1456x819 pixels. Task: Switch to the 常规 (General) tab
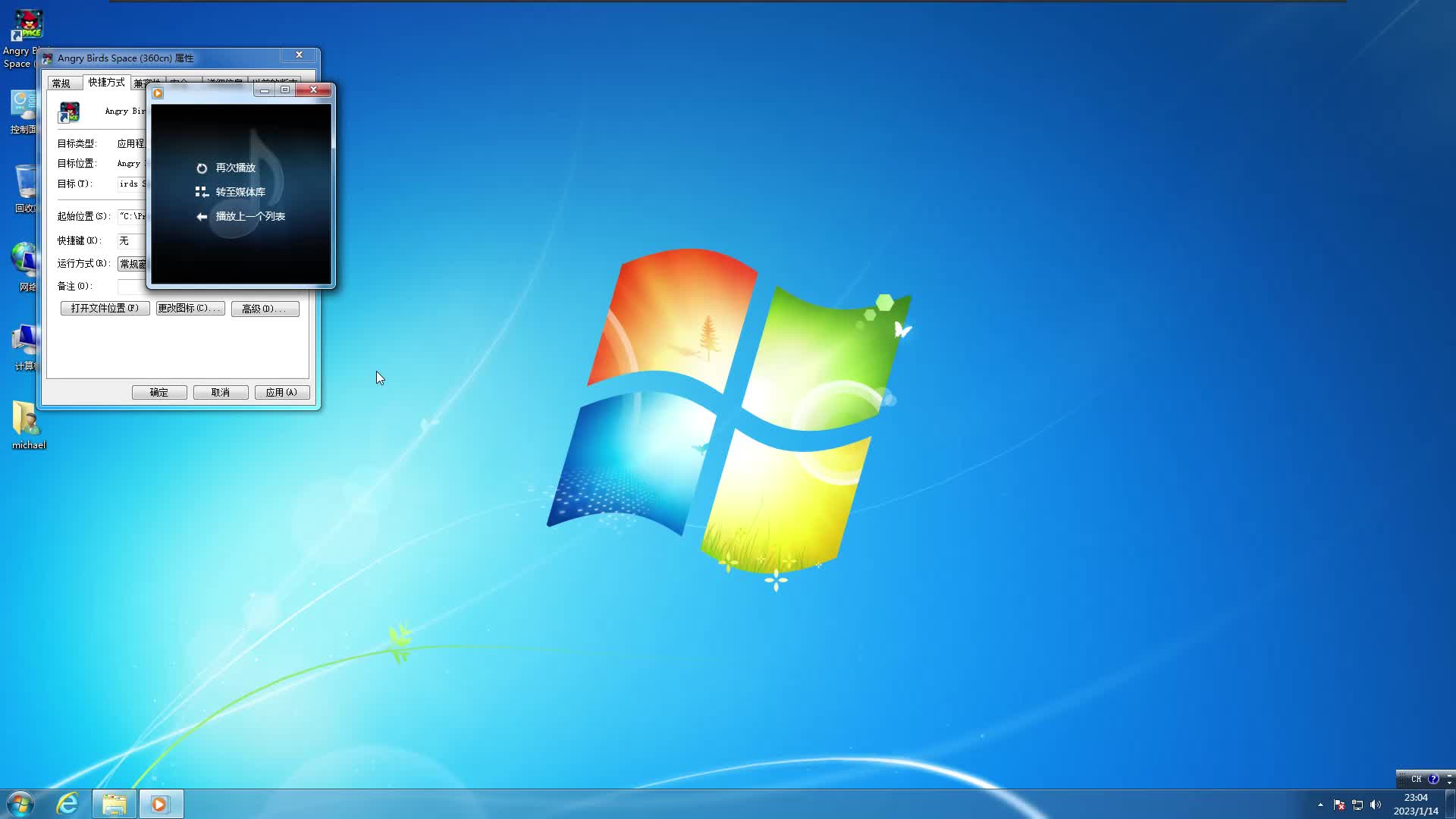(x=64, y=83)
